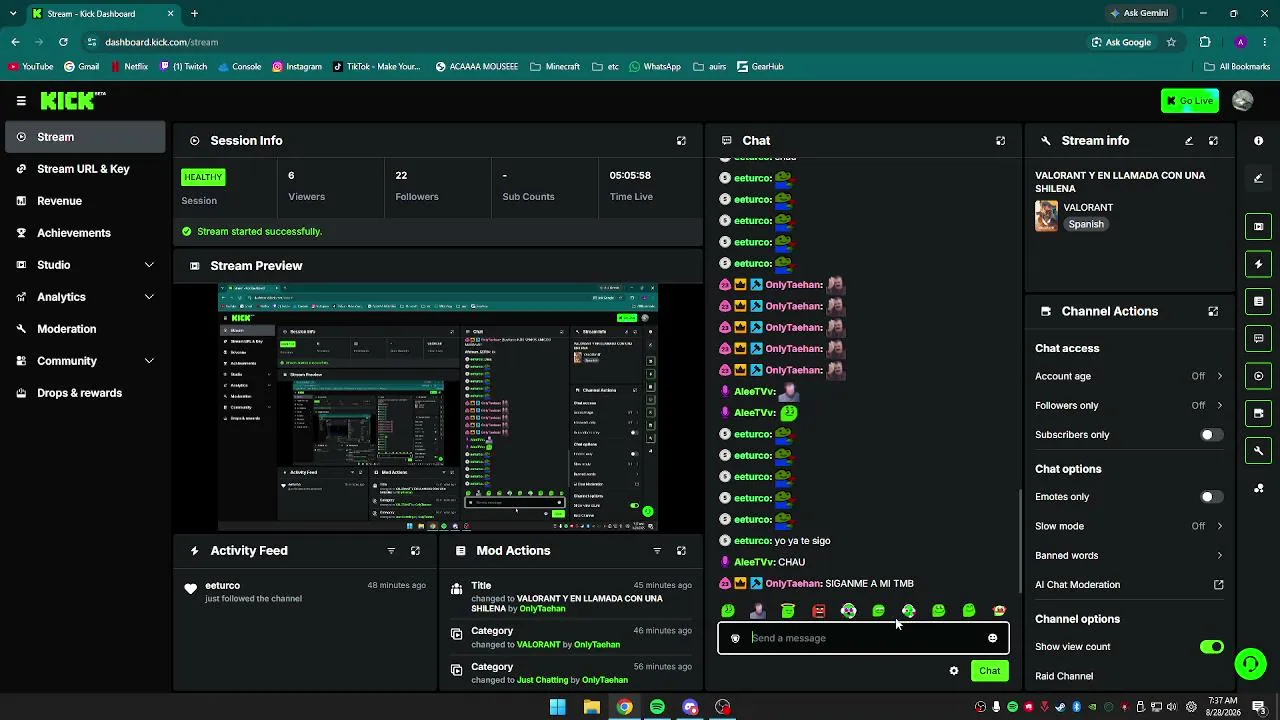This screenshot has width=1280, height=720.
Task: Open Banned words settings
Action: [1129, 555]
